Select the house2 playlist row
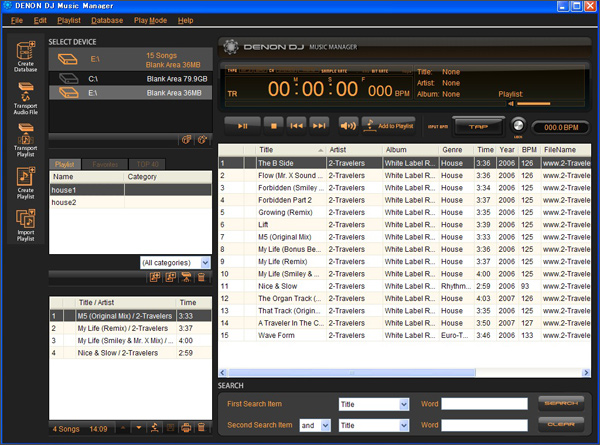This screenshot has height=445, width=600. 130,202
